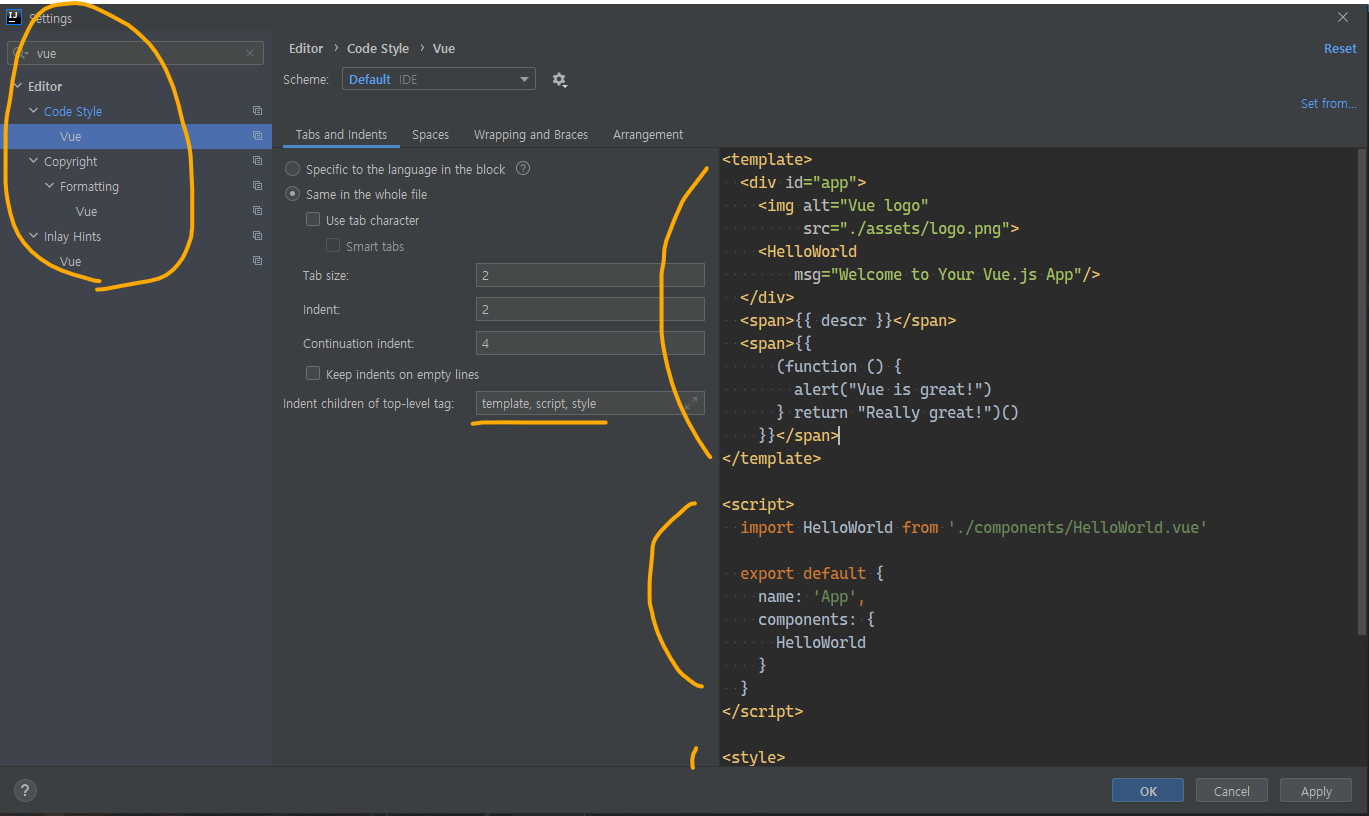Select Inlay Hints tree item
This screenshot has height=816, width=1369.
[x=72, y=236]
